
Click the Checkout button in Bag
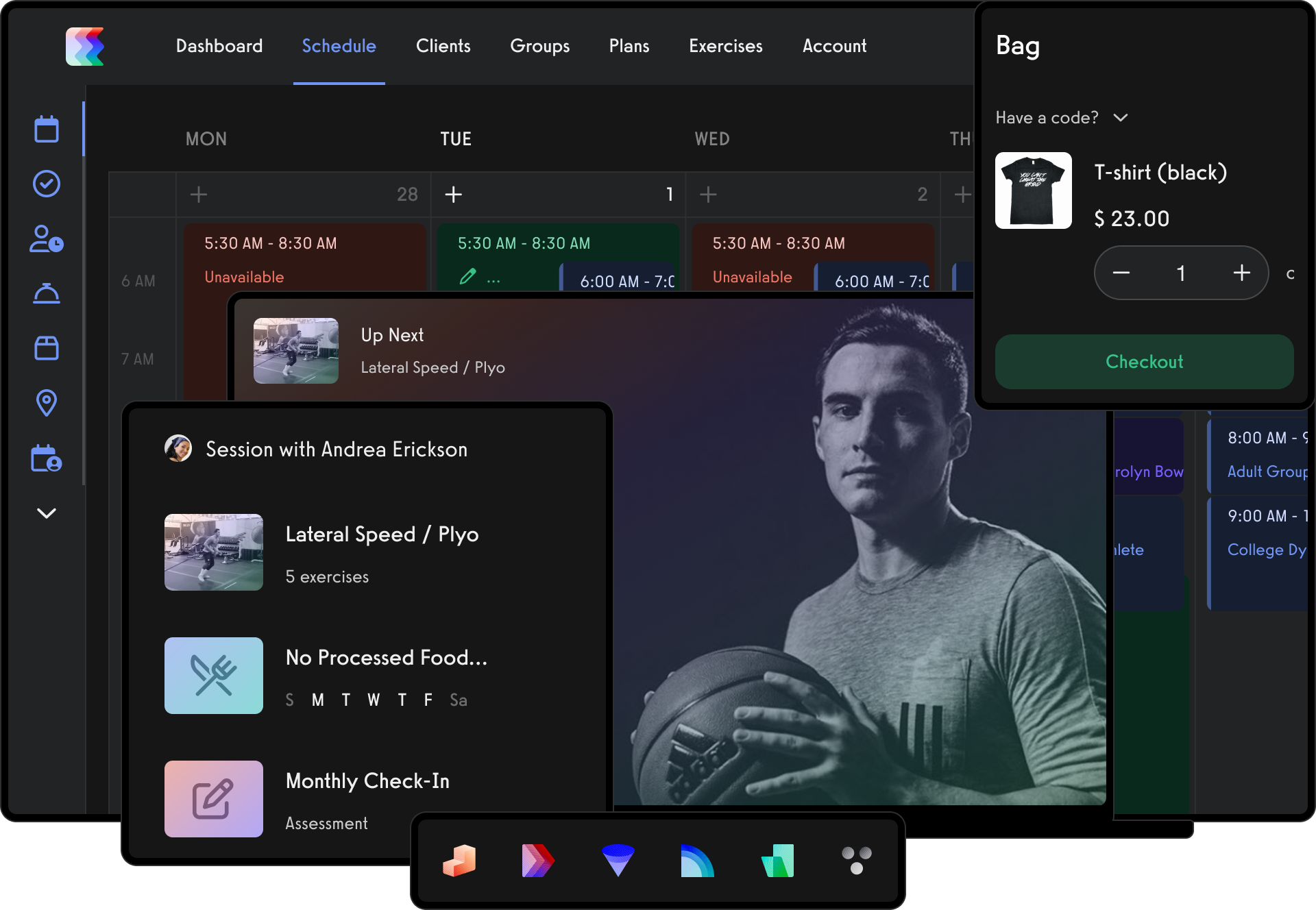point(1143,362)
